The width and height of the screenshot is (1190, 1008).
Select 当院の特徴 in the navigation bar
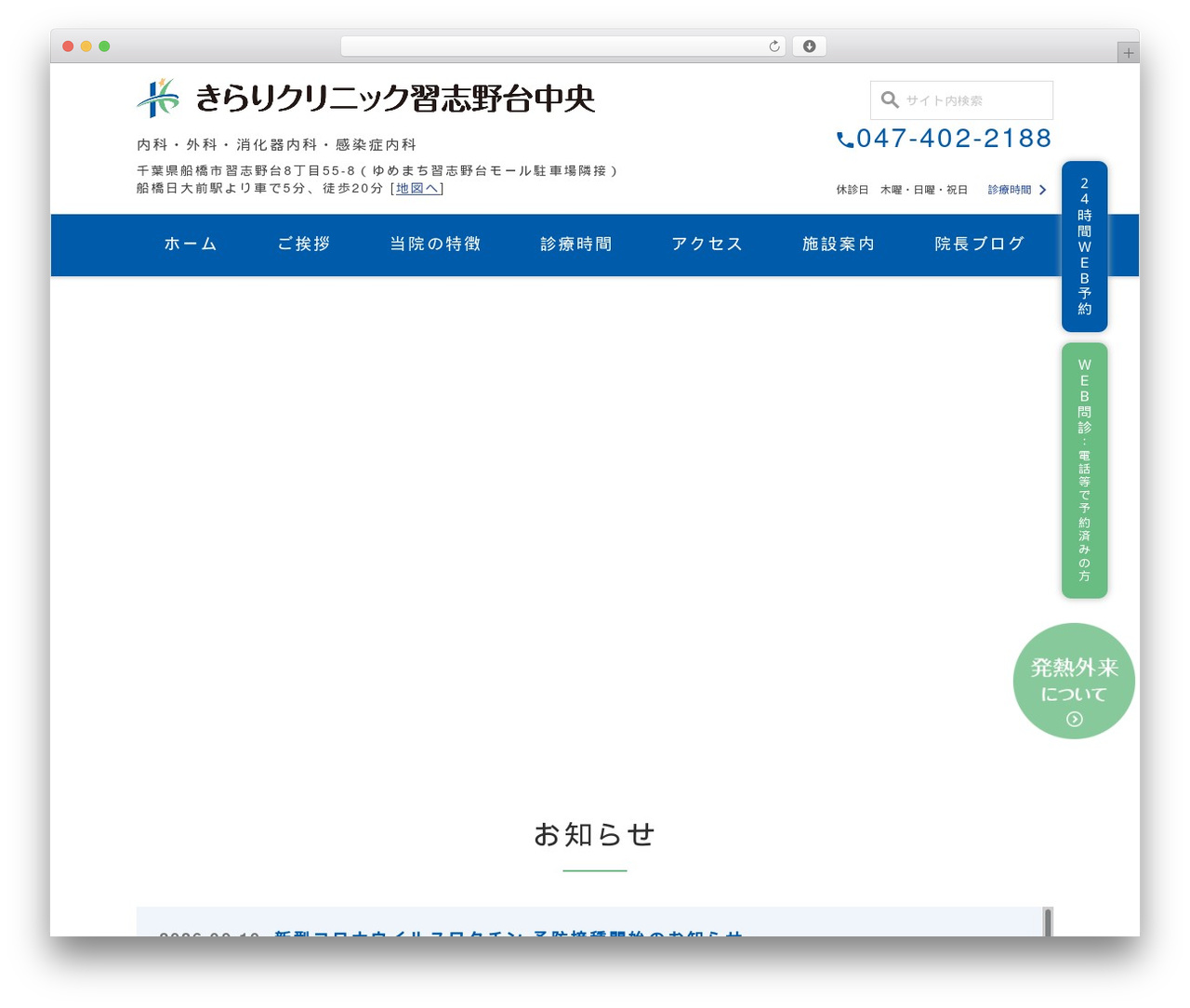(435, 244)
